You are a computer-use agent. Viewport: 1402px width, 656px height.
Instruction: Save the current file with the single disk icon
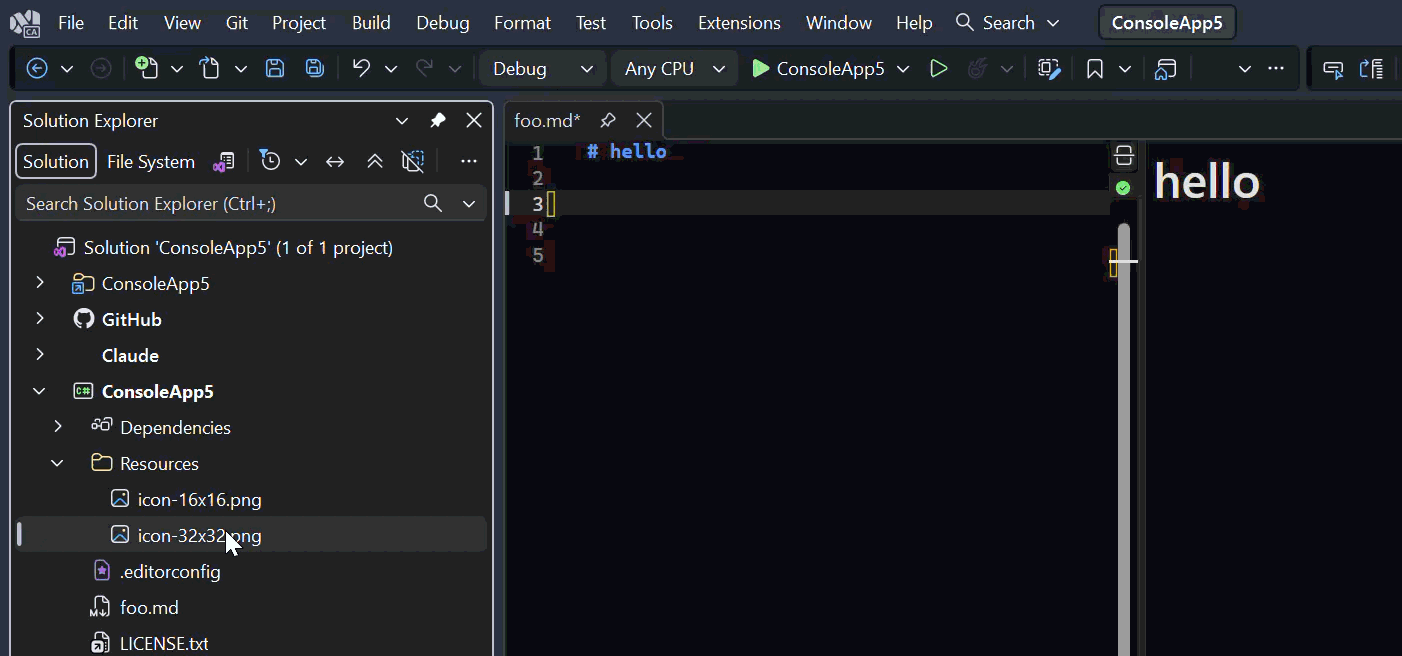tap(275, 68)
